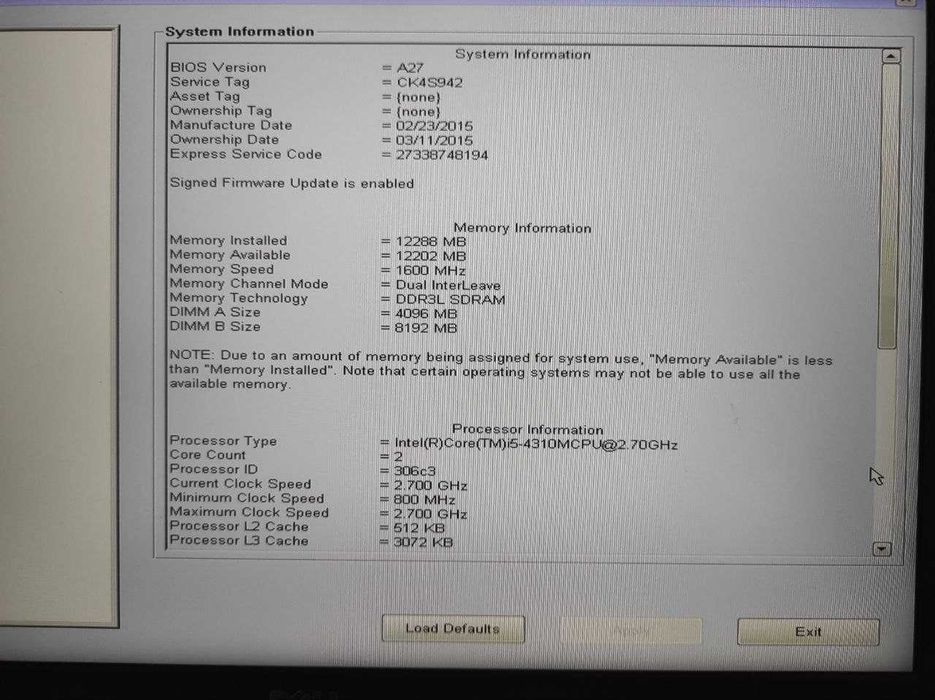Image resolution: width=935 pixels, height=700 pixels.
Task: Select Manufacture Date value 02/23/2015
Action: [x=434, y=126]
